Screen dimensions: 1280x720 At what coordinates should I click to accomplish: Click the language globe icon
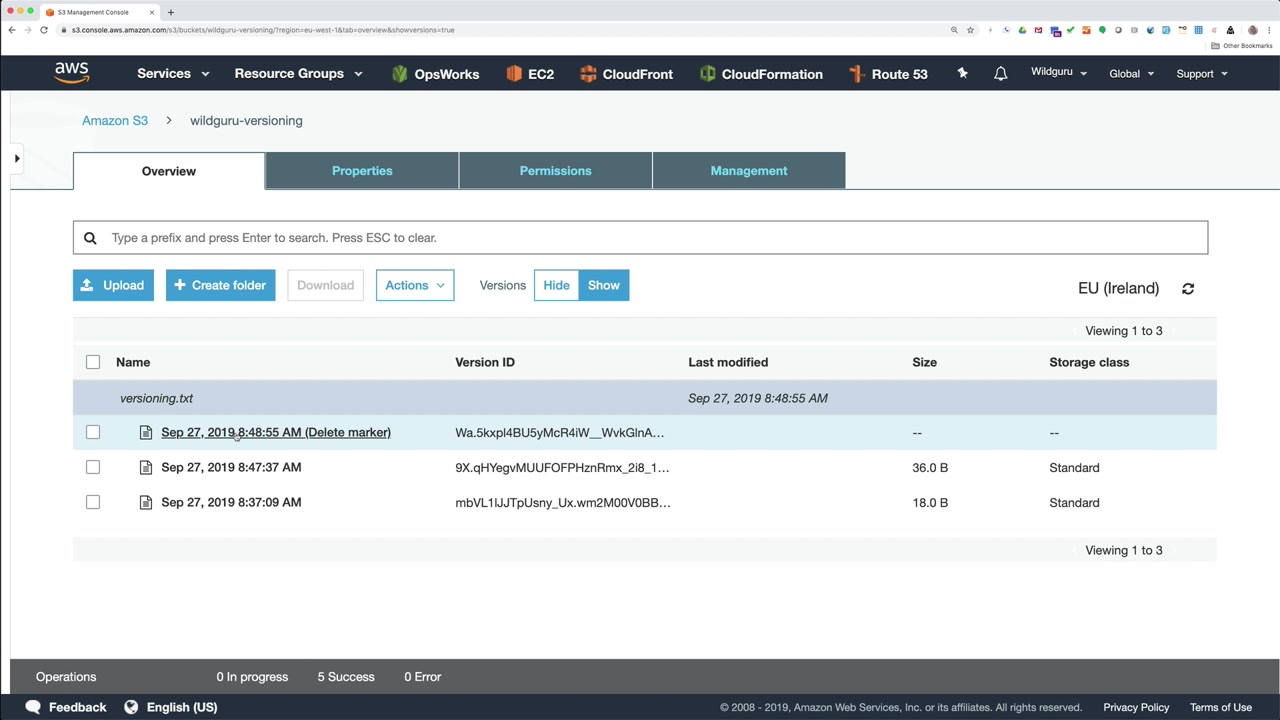point(131,707)
